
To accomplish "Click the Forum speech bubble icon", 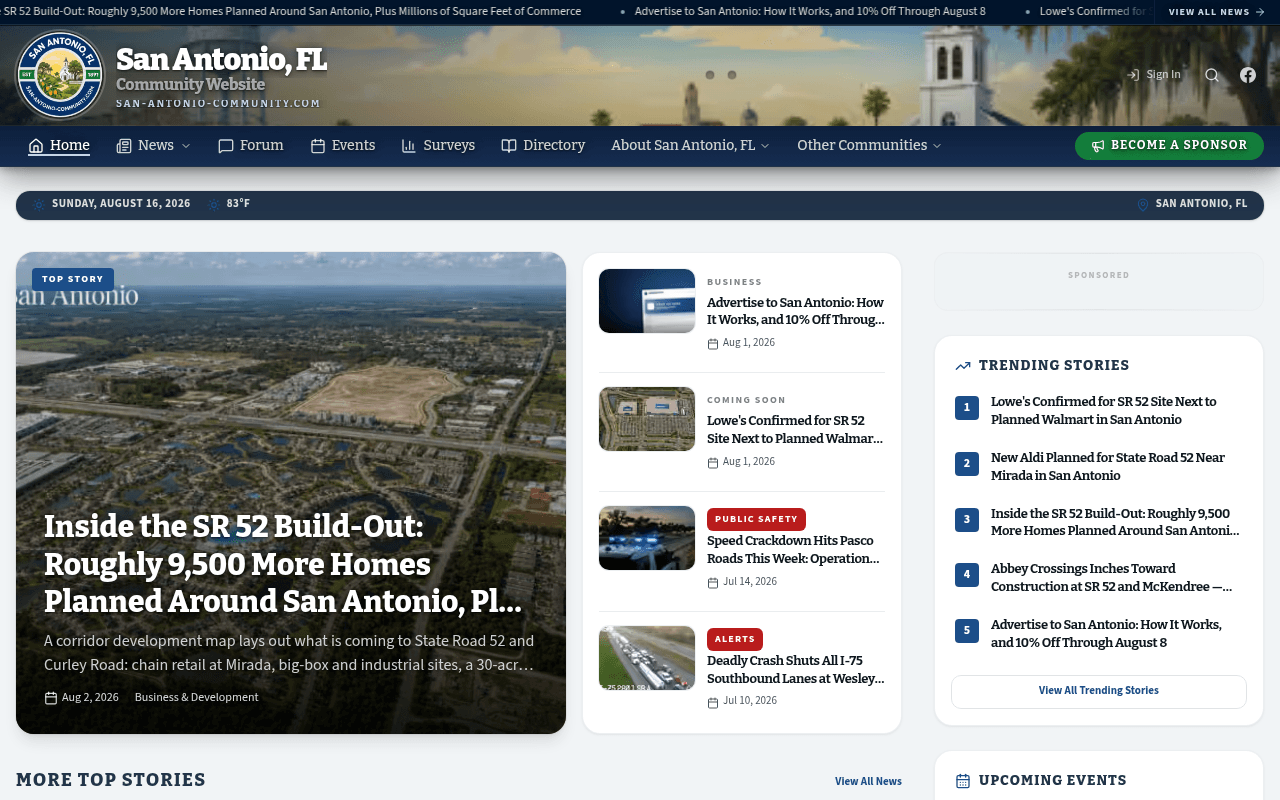I will pos(226,146).
